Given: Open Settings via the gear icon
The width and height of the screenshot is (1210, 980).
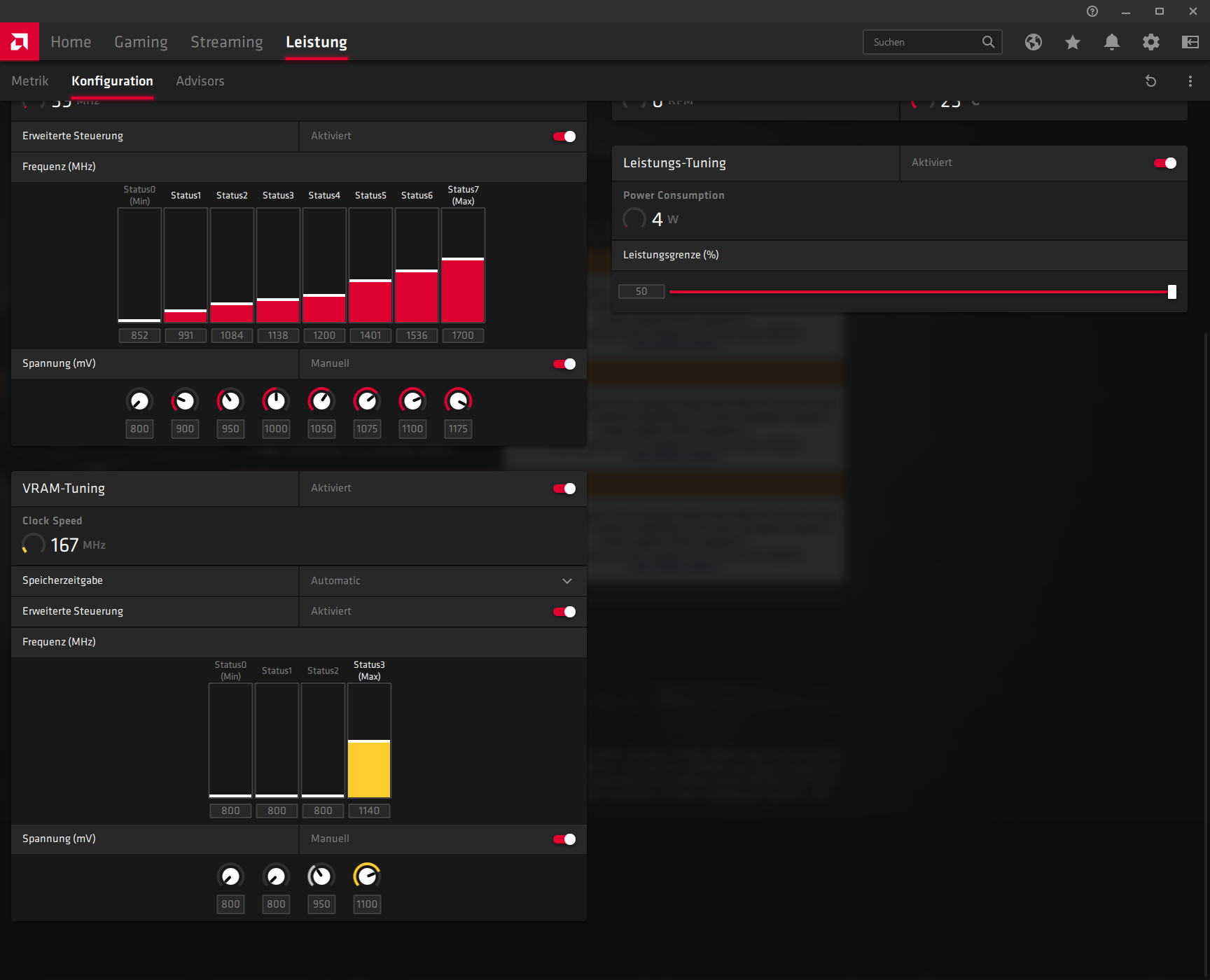Looking at the screenshot, I should 1150,42.
